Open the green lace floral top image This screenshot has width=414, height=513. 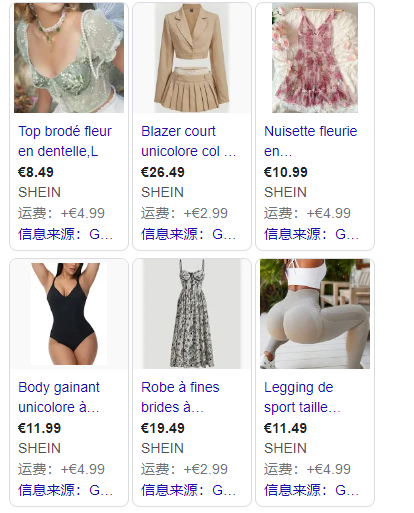tap(69, 58)
